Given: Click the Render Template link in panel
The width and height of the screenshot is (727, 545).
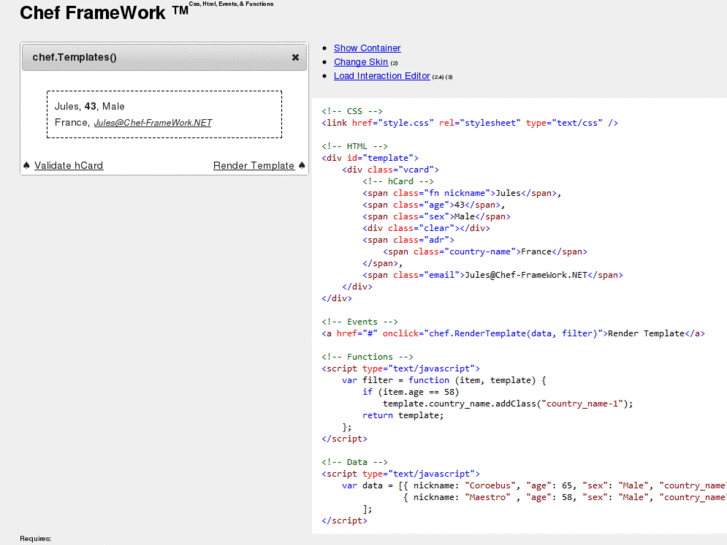Looking at the screenshot, I should tap(254, 166).
